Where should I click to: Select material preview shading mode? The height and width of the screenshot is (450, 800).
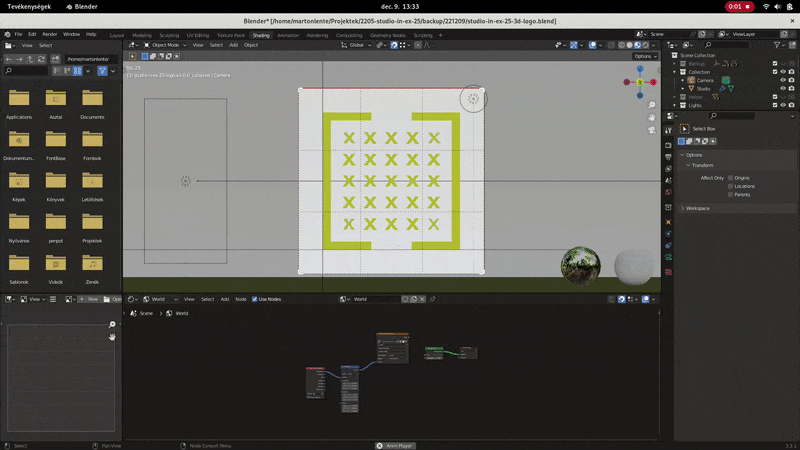coord(637,45)
